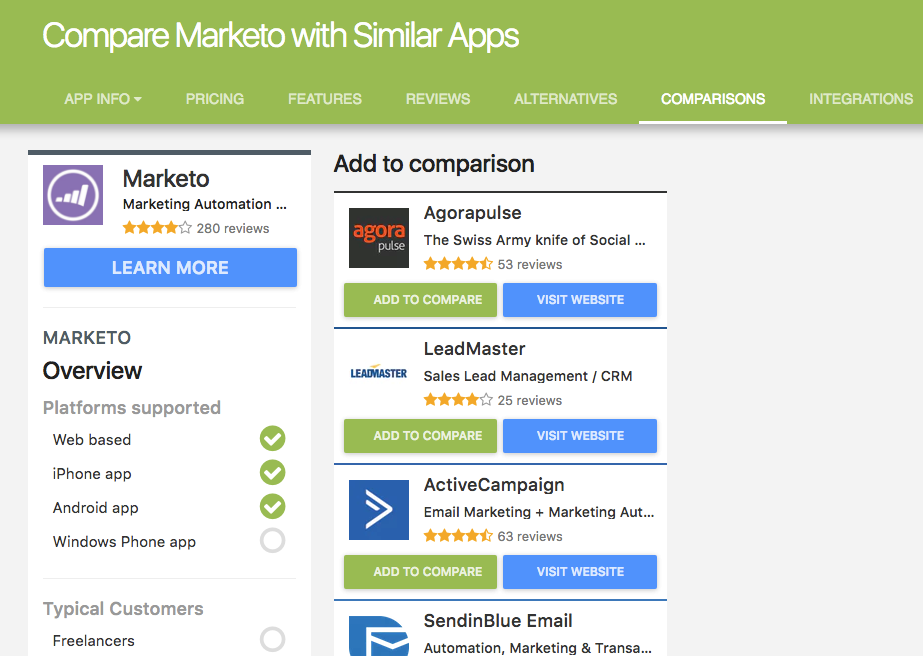The height and width of the screenshot is (656, 923).
Task: Click the purple Marketo logo icon
Action: [x=73, y=195]
